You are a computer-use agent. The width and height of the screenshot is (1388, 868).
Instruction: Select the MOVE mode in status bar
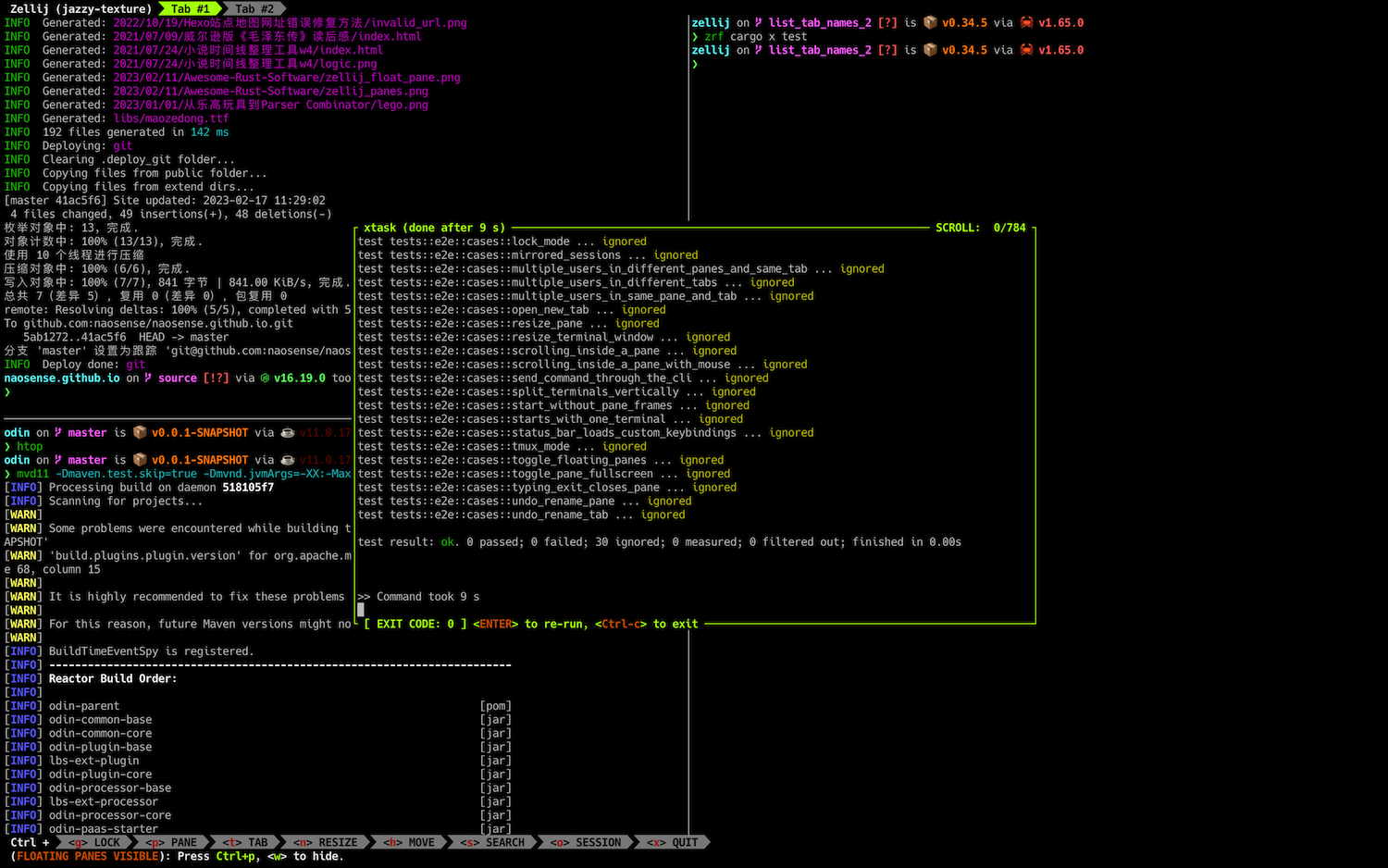pos(408,843)
